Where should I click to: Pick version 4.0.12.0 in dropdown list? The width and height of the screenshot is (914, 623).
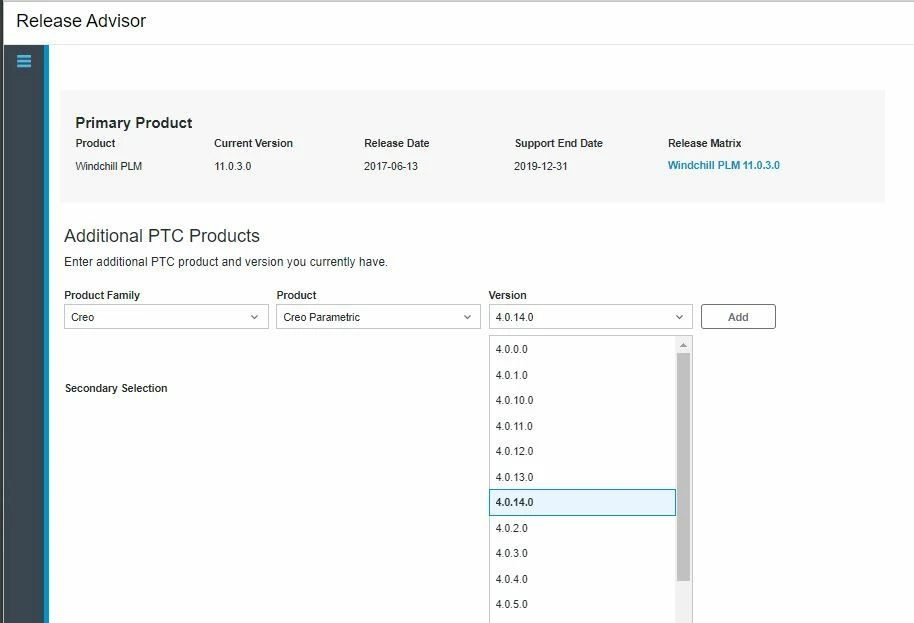pos(582,451)
